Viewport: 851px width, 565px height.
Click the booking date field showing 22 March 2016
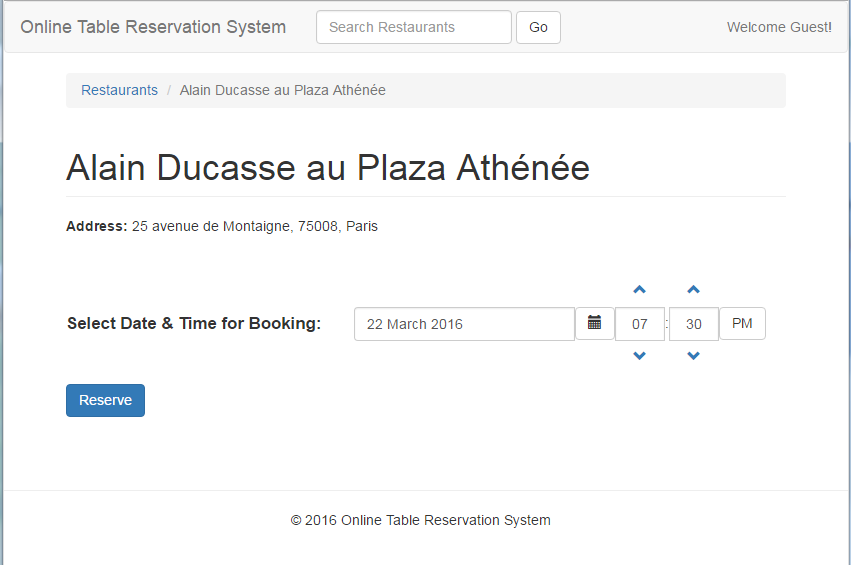(464, 324)
